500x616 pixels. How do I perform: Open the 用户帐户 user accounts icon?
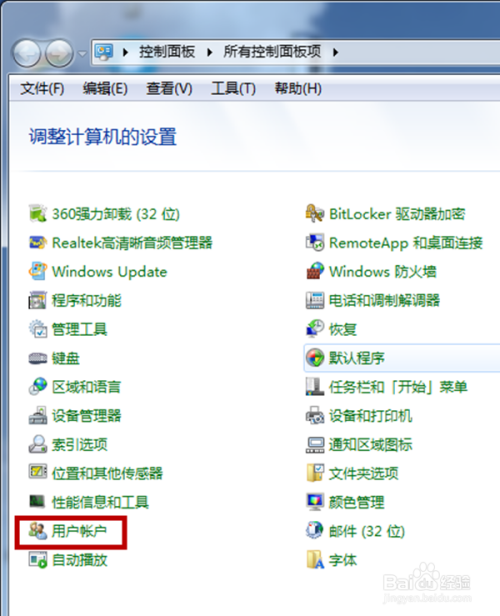(x=38, y=531)
